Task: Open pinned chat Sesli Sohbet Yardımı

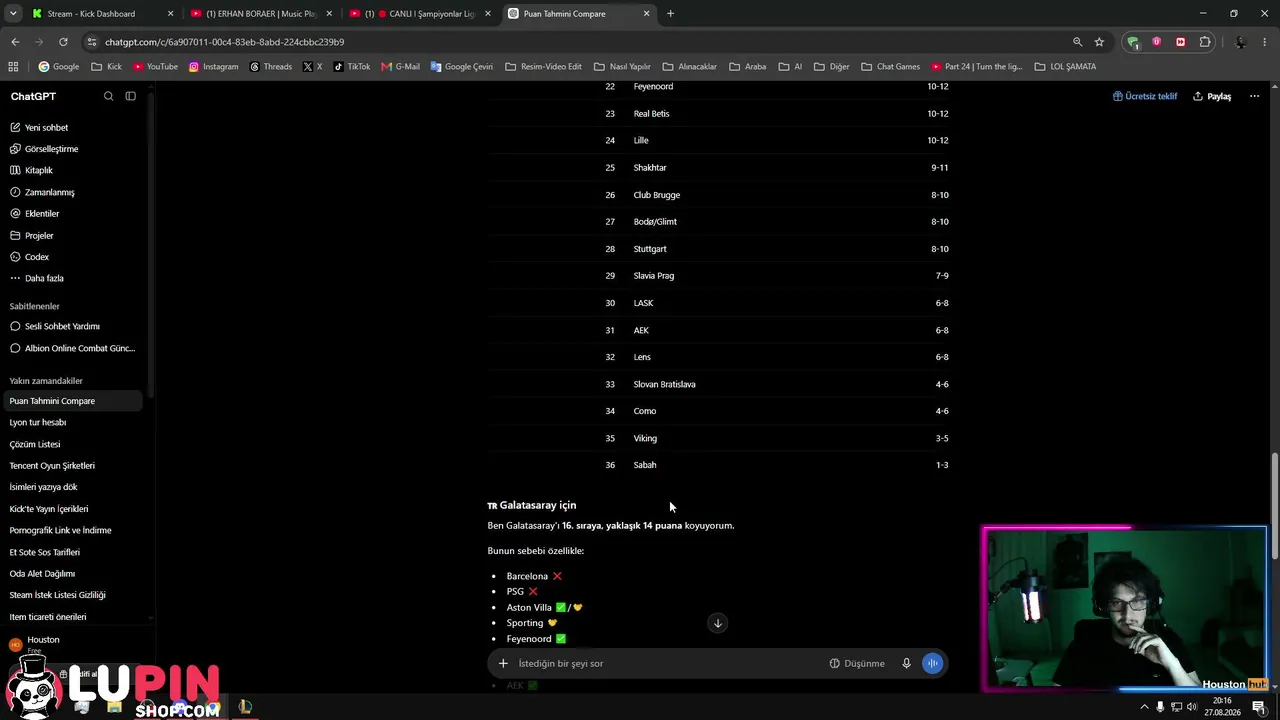Action: pos(72,326)
